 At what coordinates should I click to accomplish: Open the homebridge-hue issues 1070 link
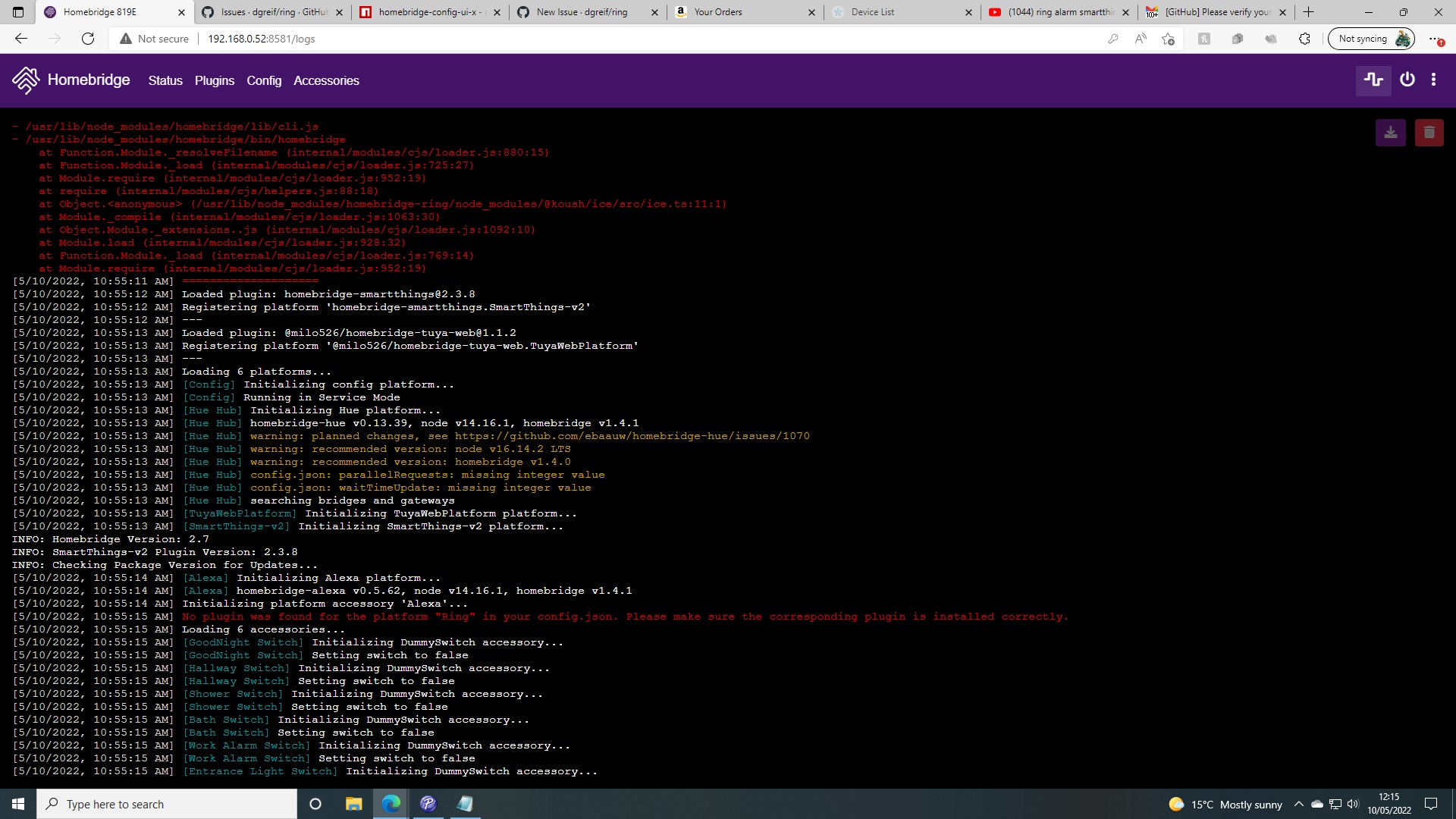(x=632, y=436)
